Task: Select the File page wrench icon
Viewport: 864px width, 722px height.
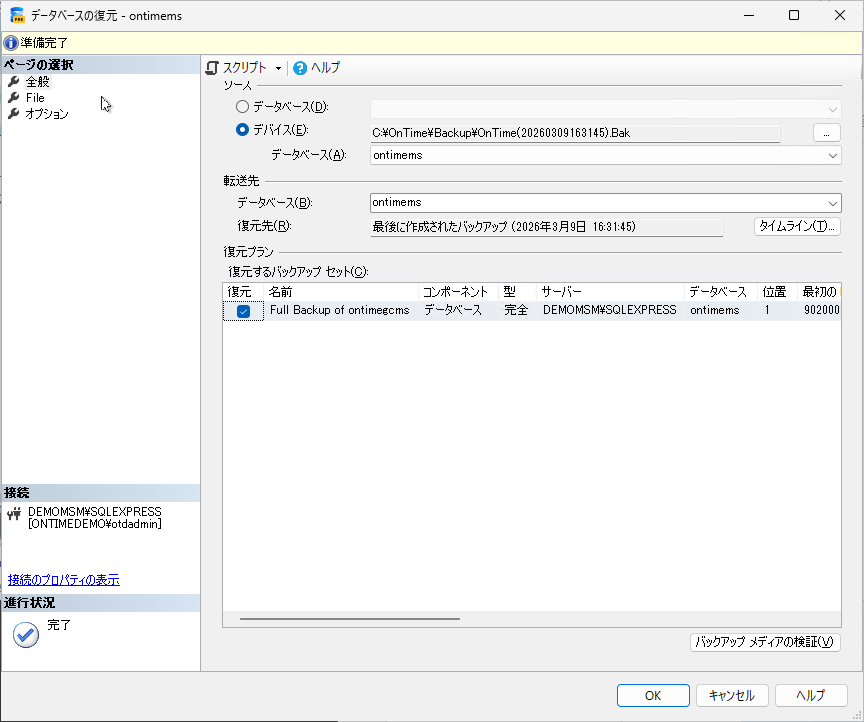Action: [14, 98]
